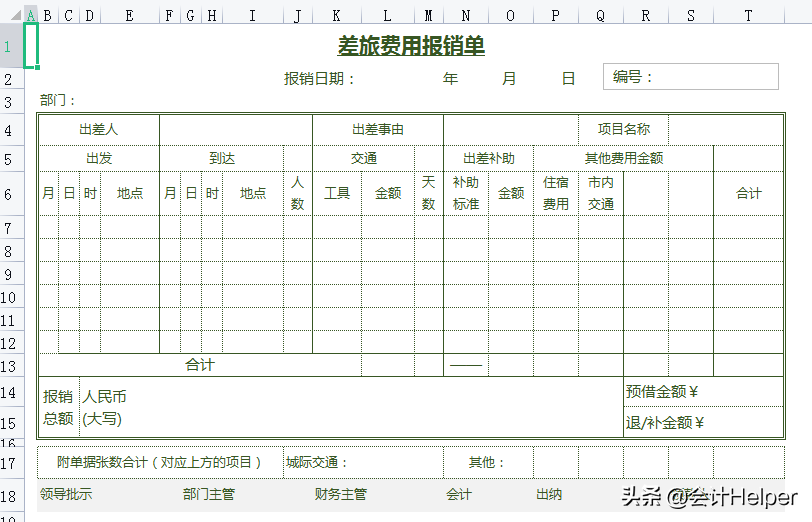The width and height of the screenshot is (812, 522).
Task: Click the 报销总额 cell
Action: [59, 408]
